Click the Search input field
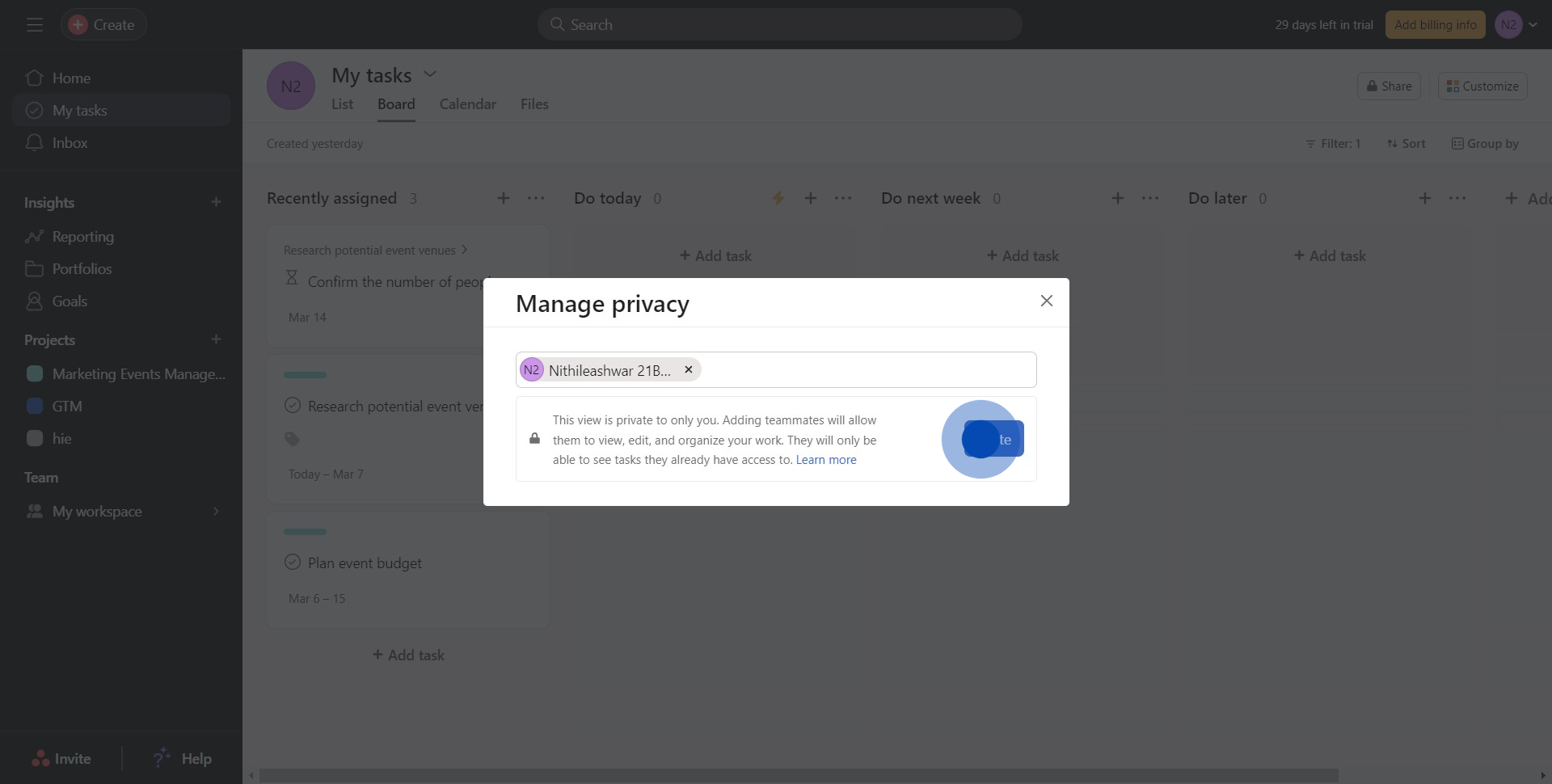This screenshot has height=784, width=1552. 780,25
